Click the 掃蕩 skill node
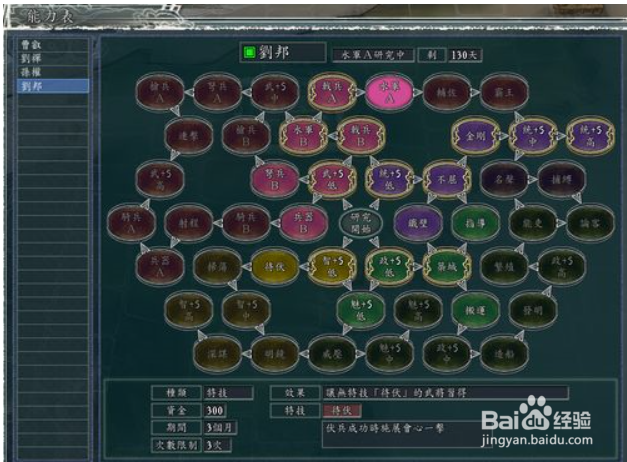 (217, 266)
